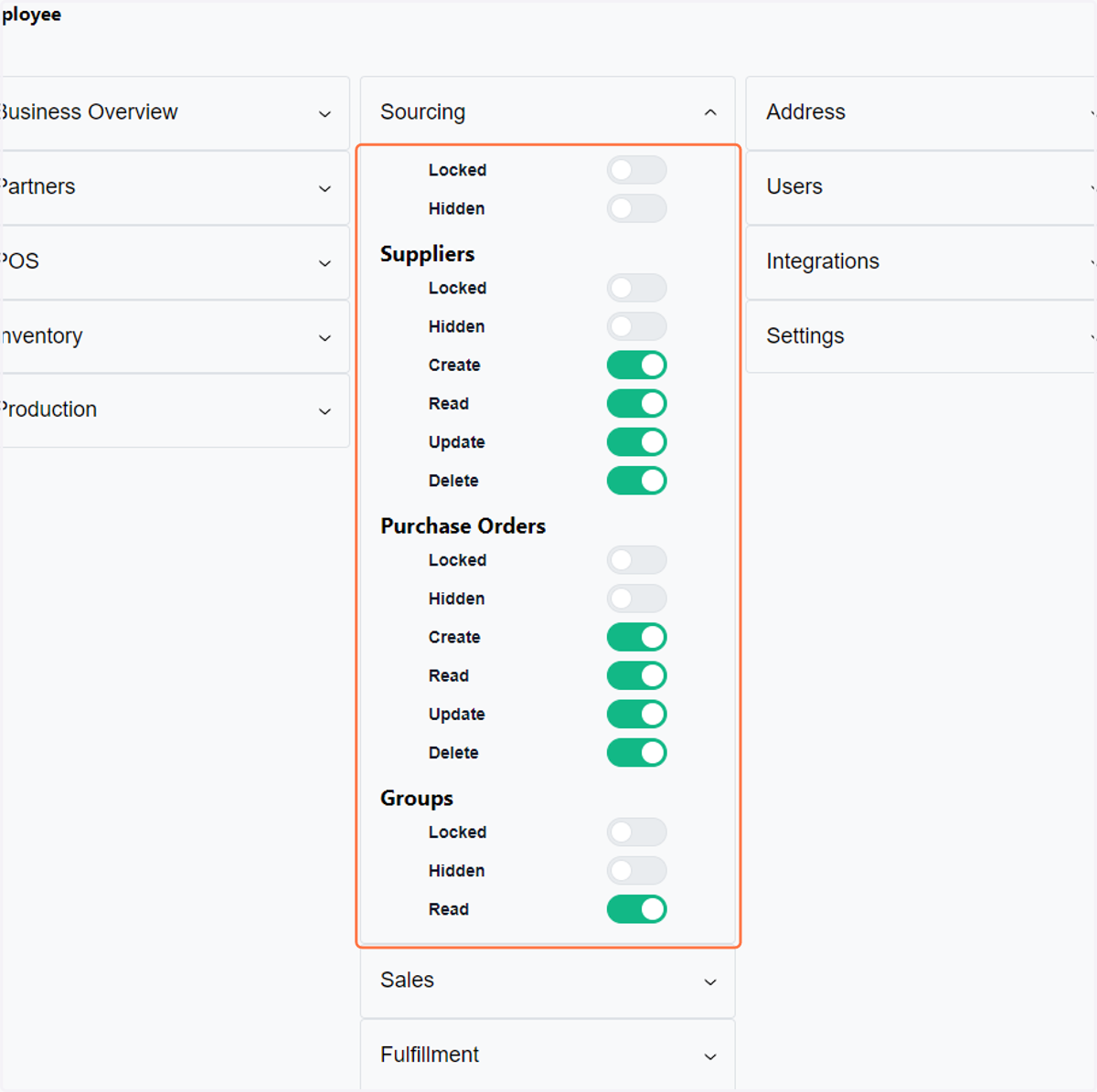
Task: Open the Users section header
Action: pyautogui.click(x=921, y=187)
